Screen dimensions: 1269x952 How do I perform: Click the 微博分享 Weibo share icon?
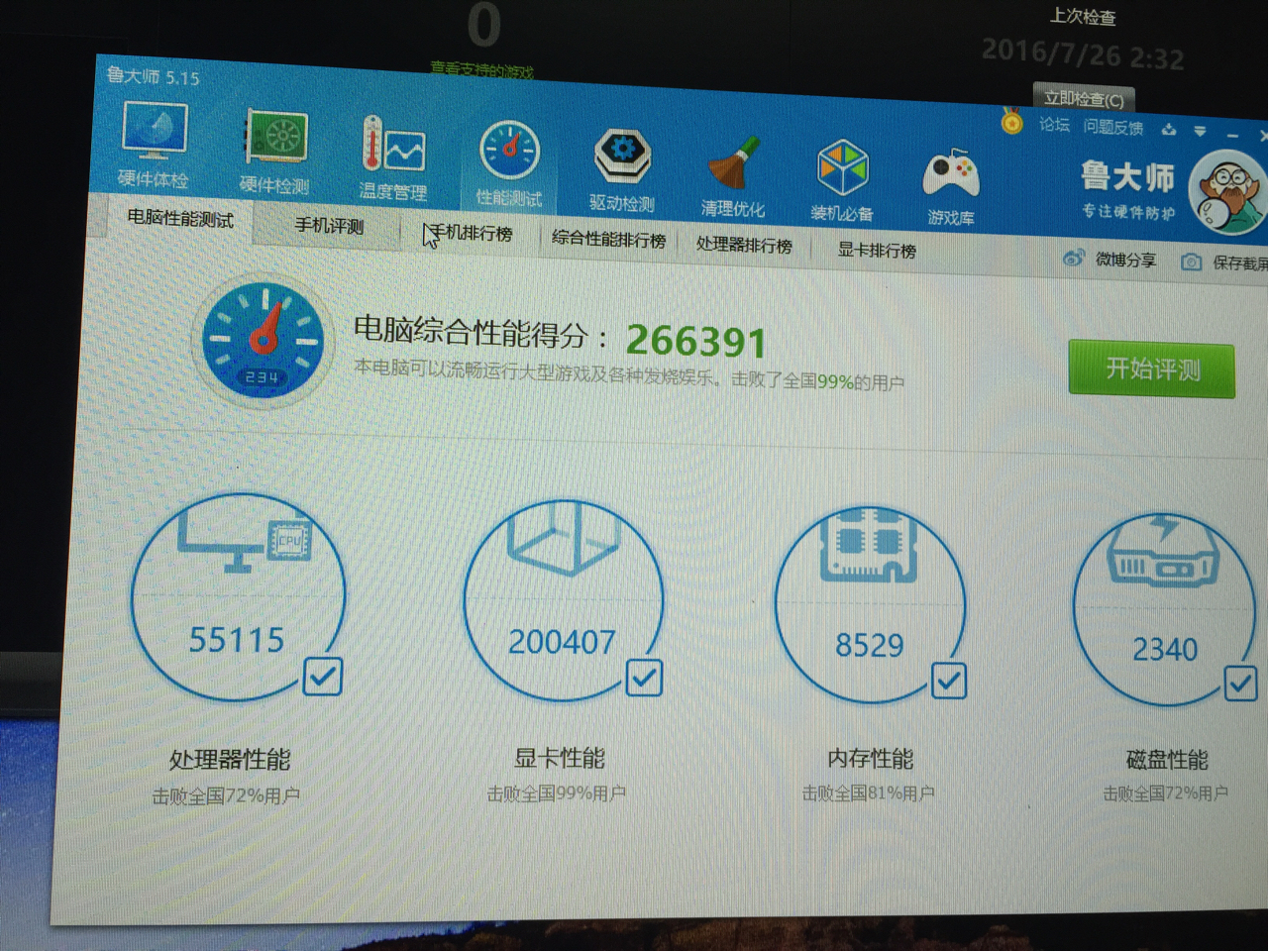pyautogui.click(x=1074, y=259)
